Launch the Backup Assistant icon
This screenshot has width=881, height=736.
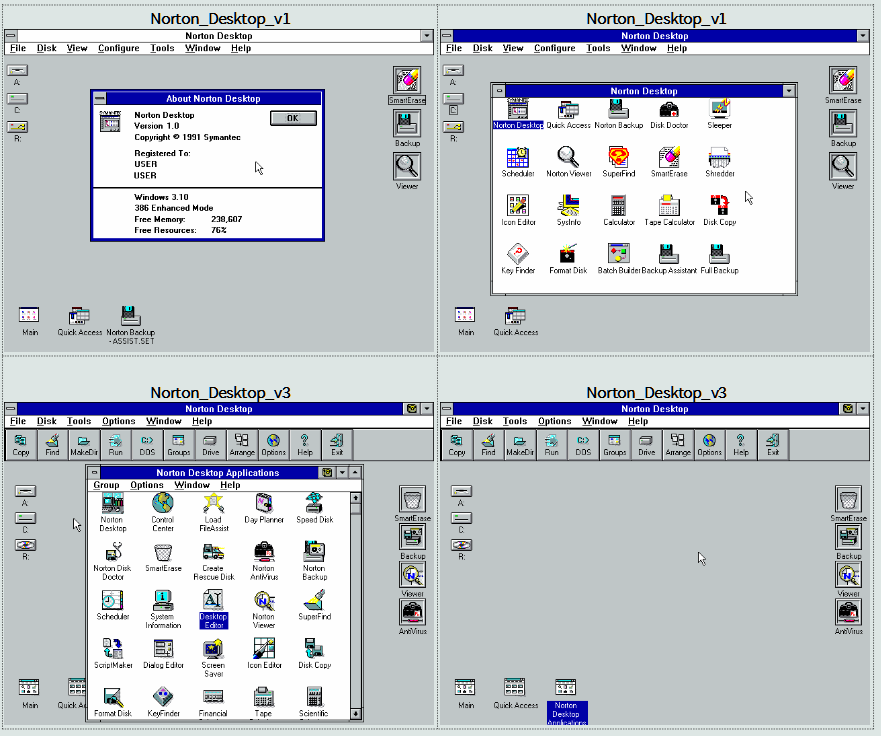[669, 259]
